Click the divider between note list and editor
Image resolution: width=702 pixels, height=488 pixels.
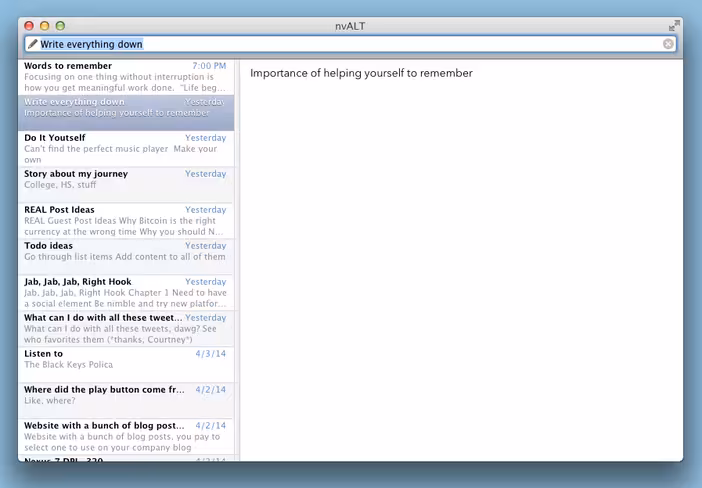pos(237,260)
